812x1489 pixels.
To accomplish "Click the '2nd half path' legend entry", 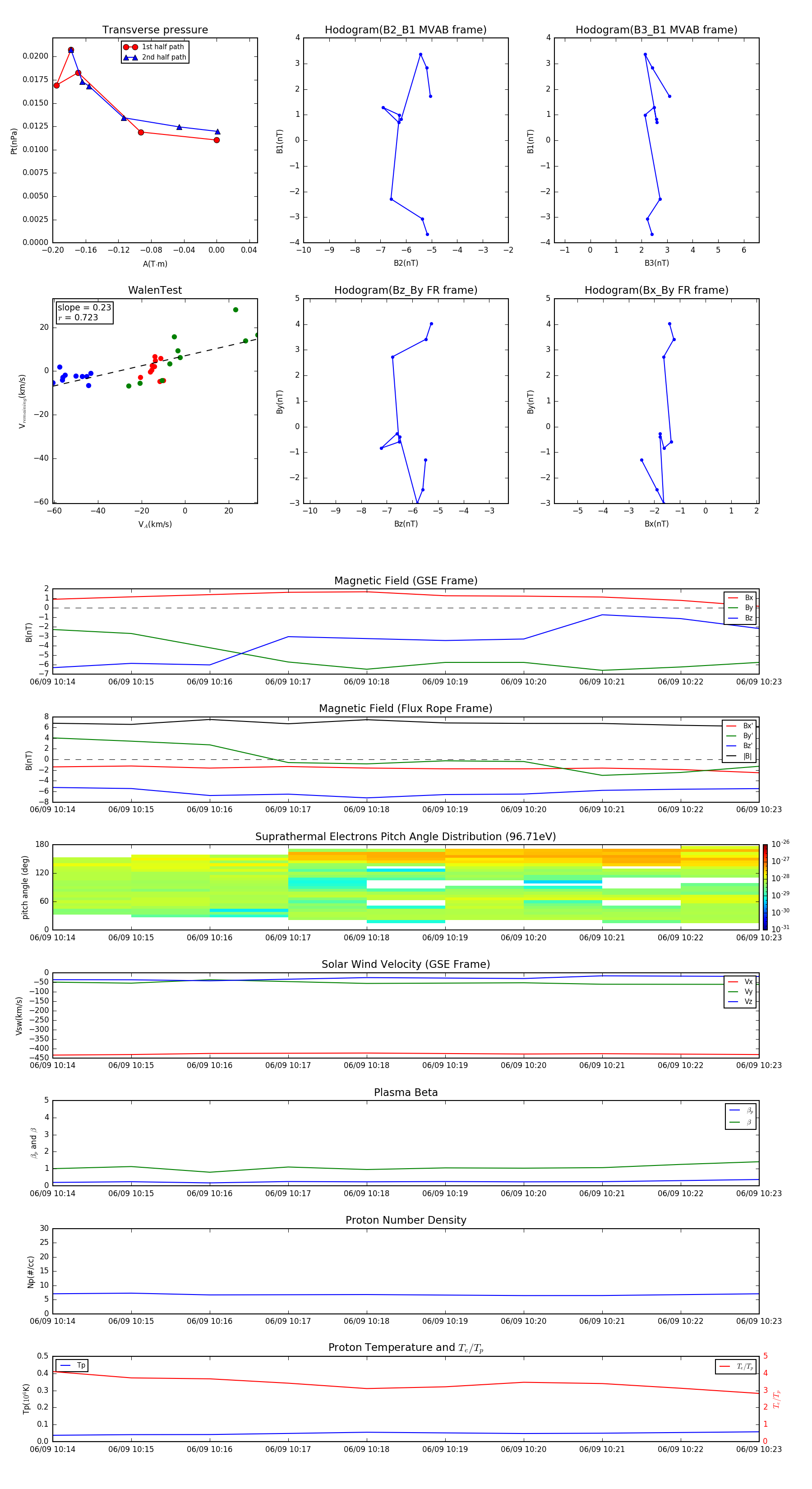I will pyautogui.click(x=155, y=57).
